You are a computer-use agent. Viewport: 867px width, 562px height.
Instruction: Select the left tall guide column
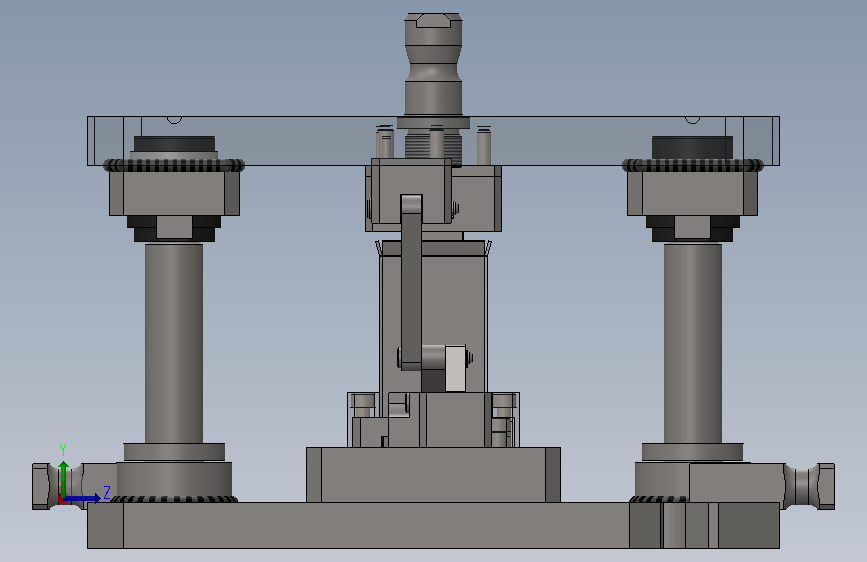pyautogui.click(x=174, y=343)
